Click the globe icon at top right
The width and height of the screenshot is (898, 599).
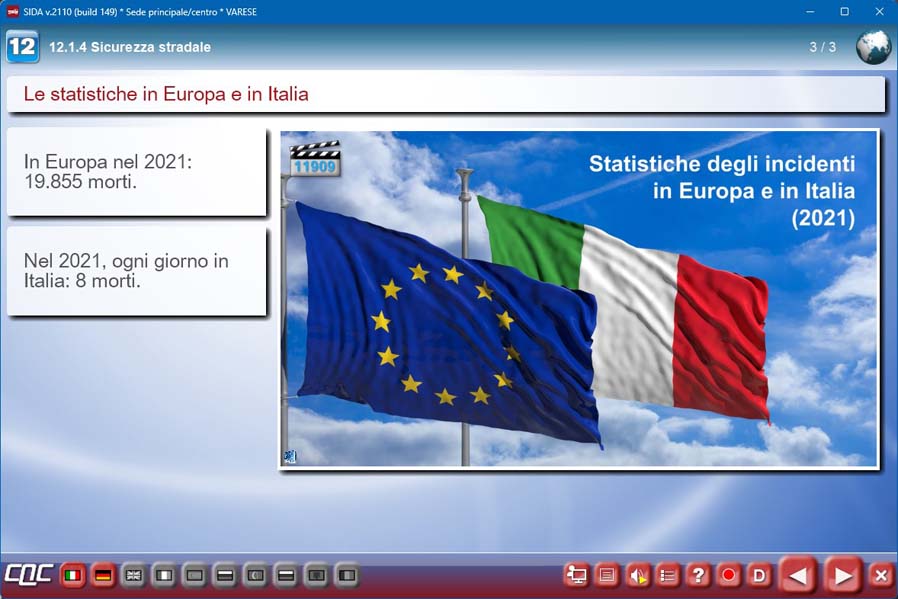pyautogui.click(x=873, y=47)
